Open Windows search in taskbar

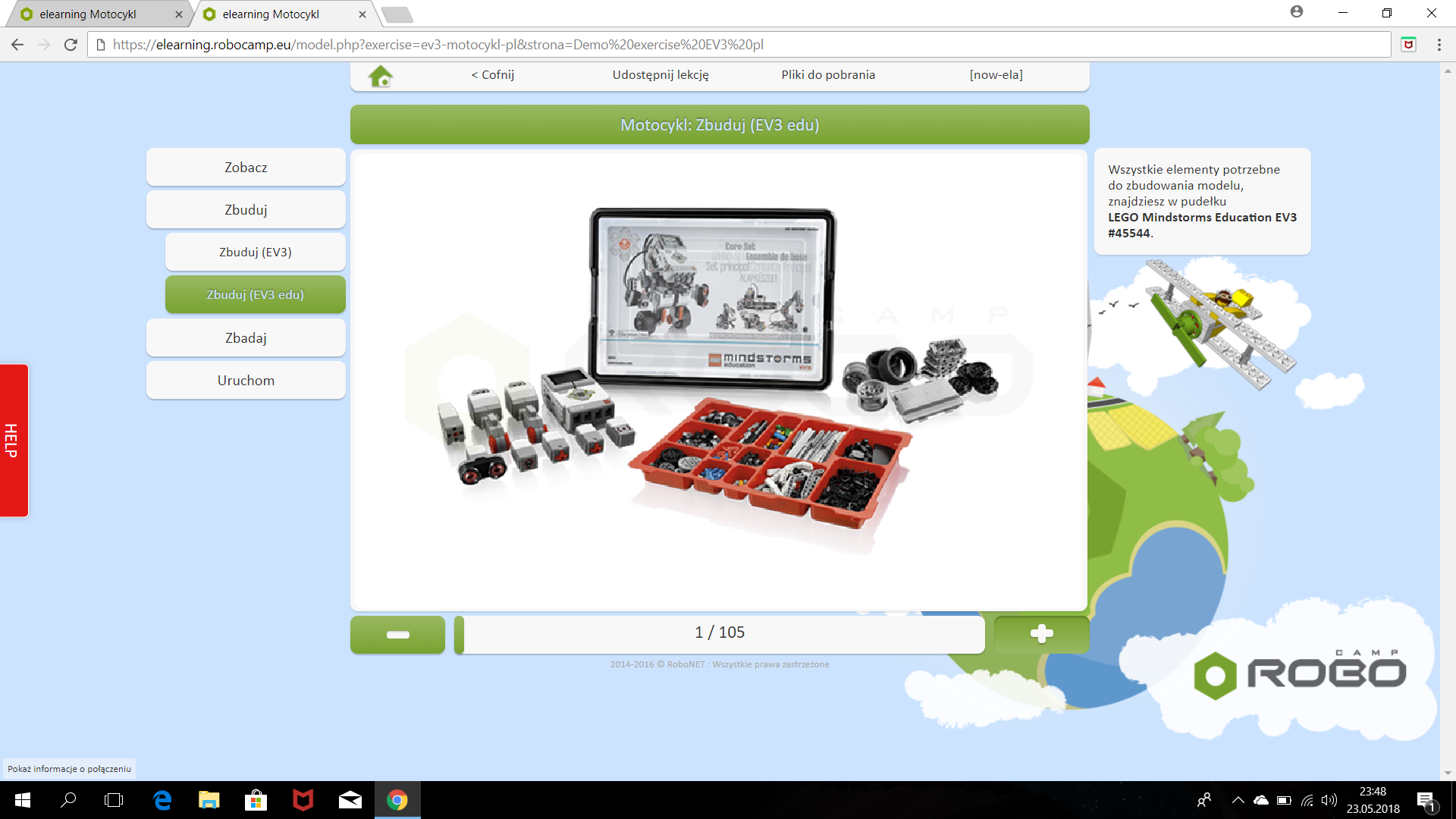coord(68,800)
